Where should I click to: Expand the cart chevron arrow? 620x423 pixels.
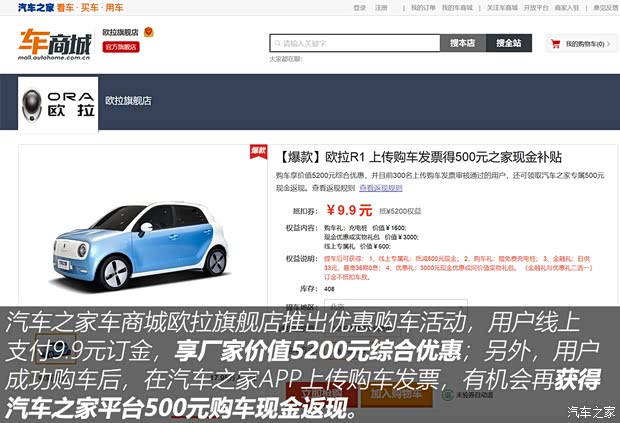[609, 44]
